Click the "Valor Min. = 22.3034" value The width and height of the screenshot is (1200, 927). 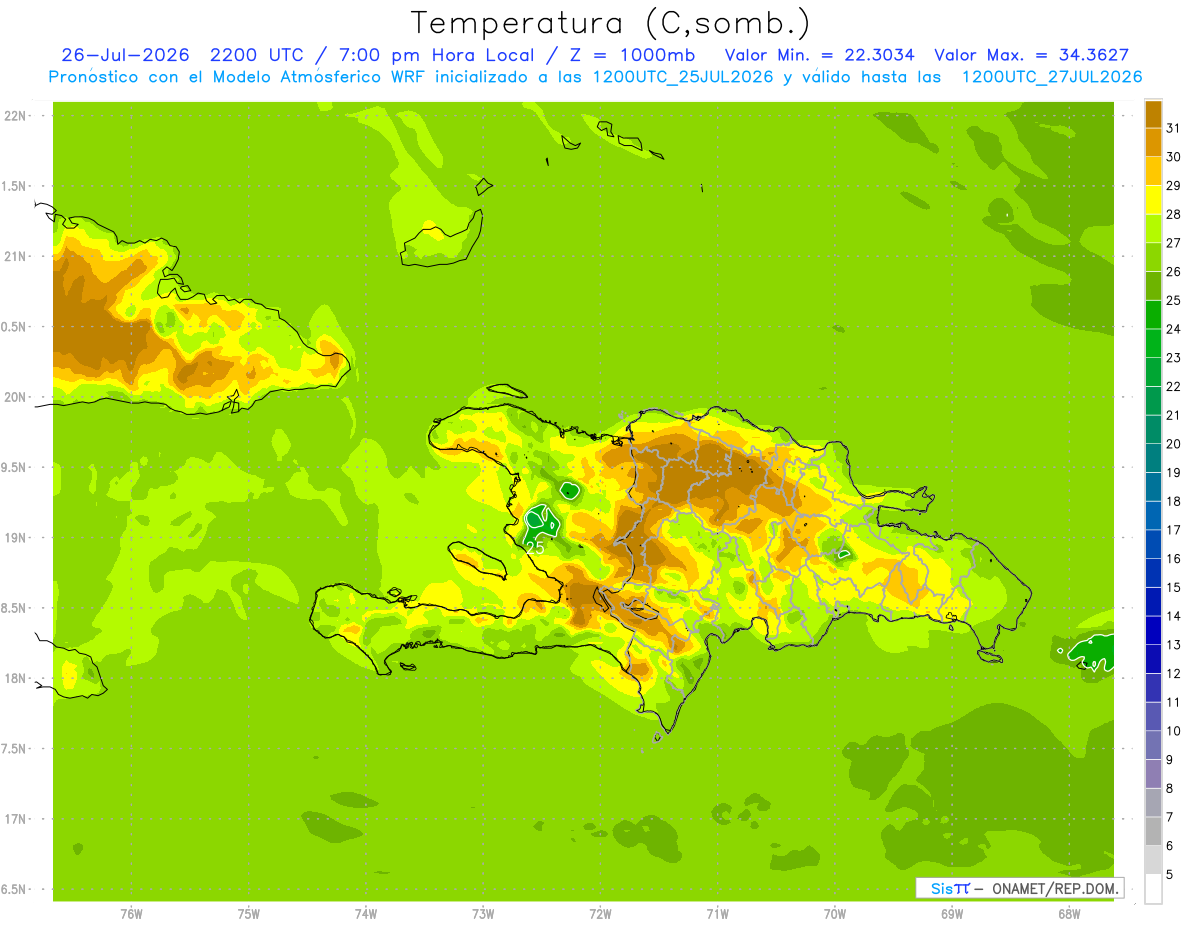click(819, 55)
